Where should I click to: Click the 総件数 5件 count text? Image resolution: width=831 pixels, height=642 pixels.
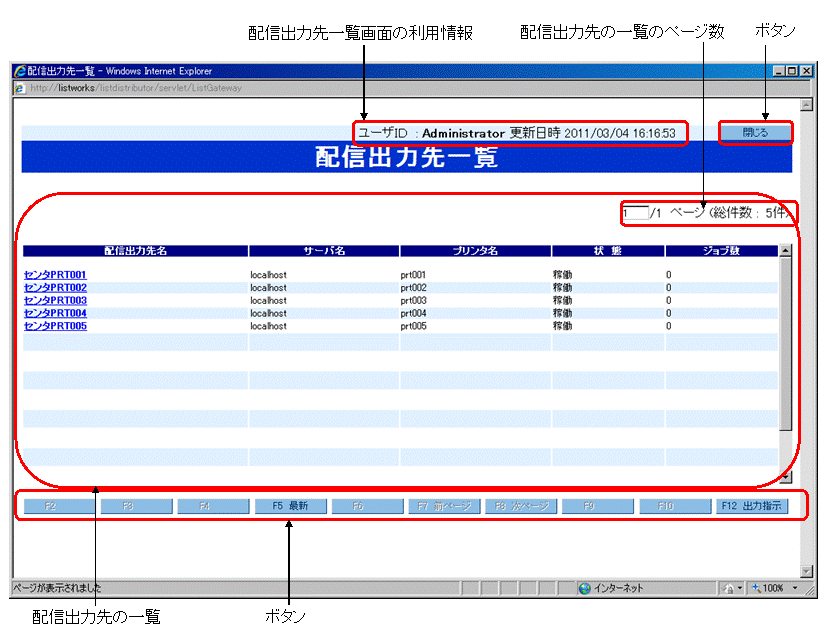coord(749,213)
